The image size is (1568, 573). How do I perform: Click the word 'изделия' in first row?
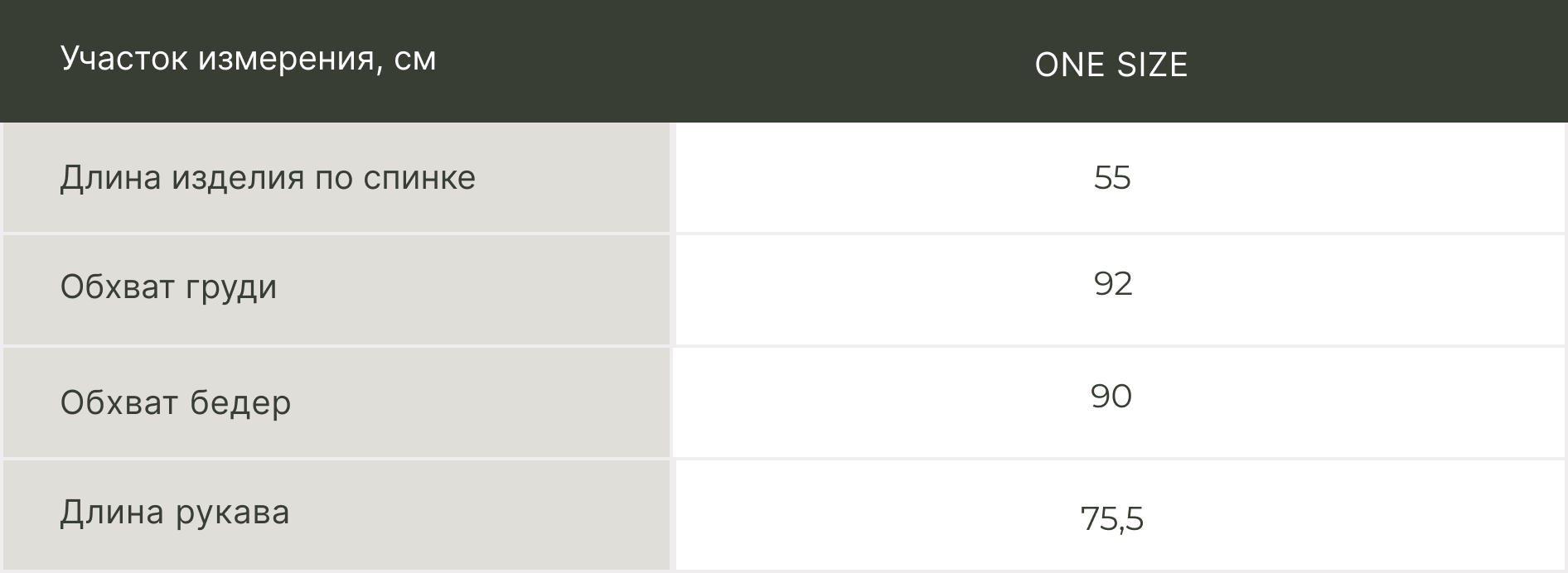pyautogui.click(x=238, y=178)
